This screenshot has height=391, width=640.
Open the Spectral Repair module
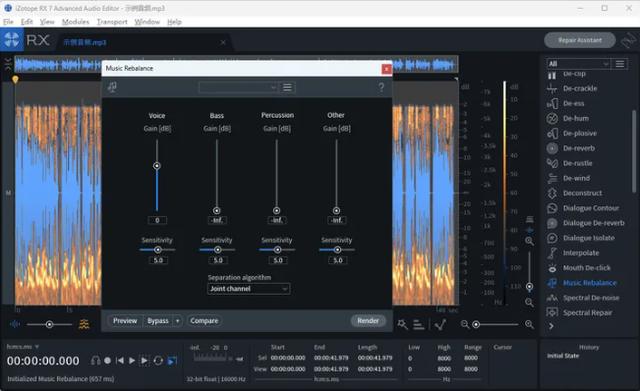point(587,313)
